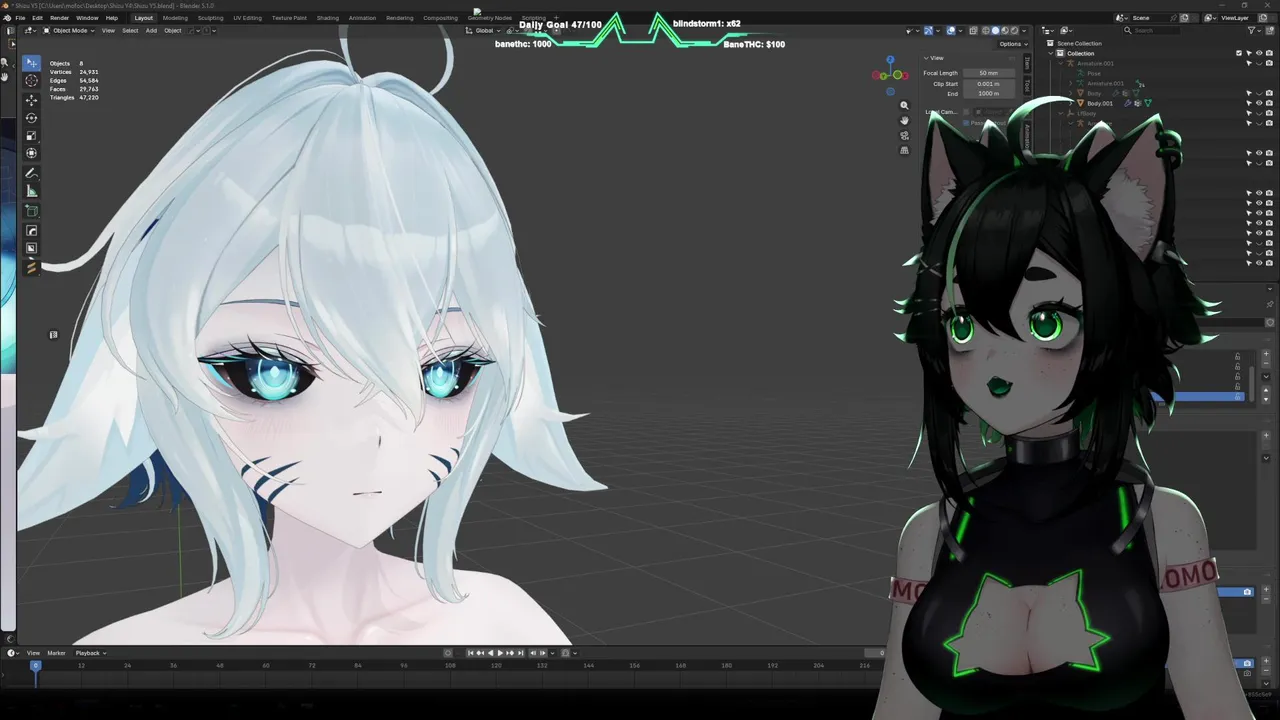The image size is (1280, 720).
Task: Select solid shading mode
Action: point(995,31)
